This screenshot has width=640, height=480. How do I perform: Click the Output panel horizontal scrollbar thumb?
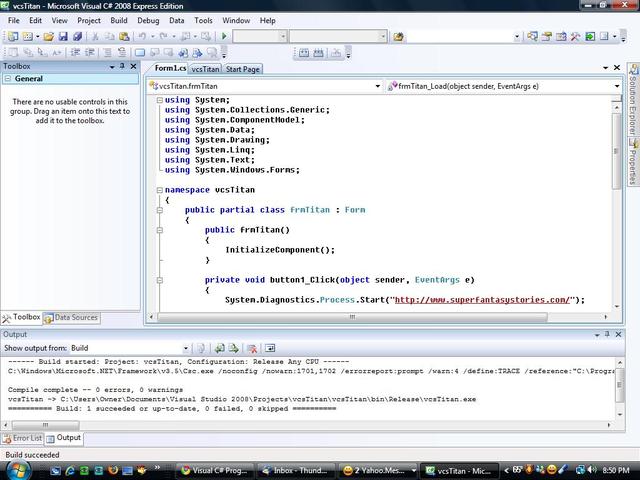point(45,425)
